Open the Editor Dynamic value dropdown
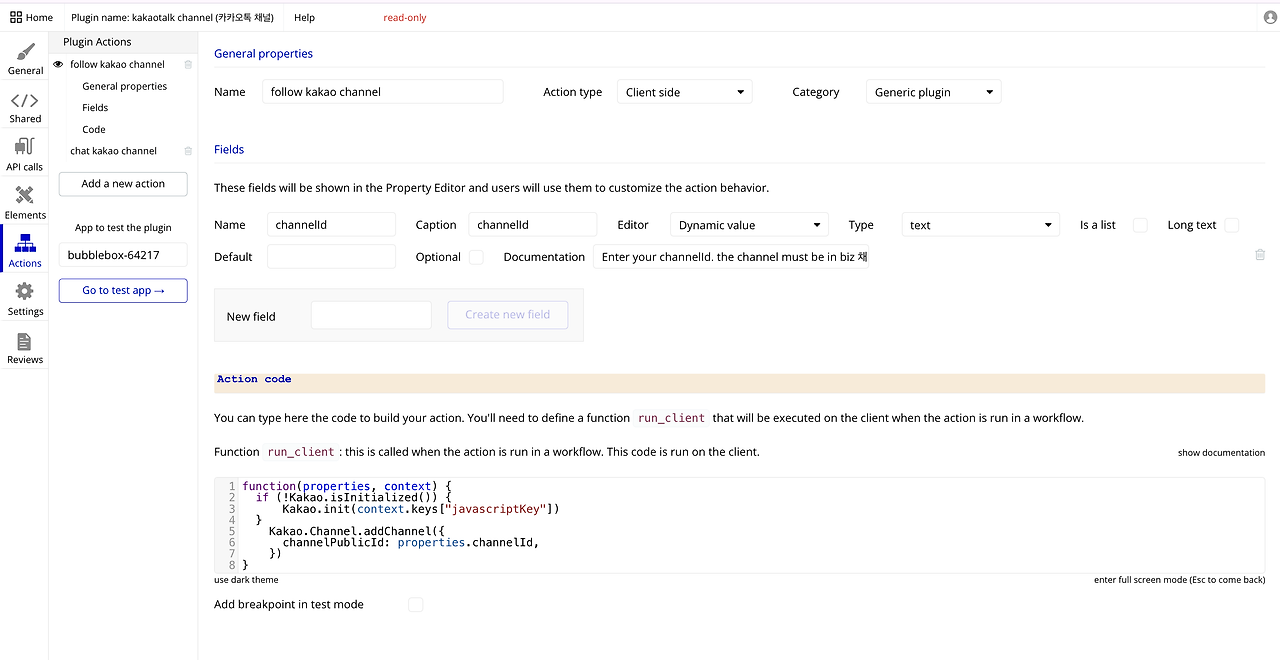 point(749,225)
